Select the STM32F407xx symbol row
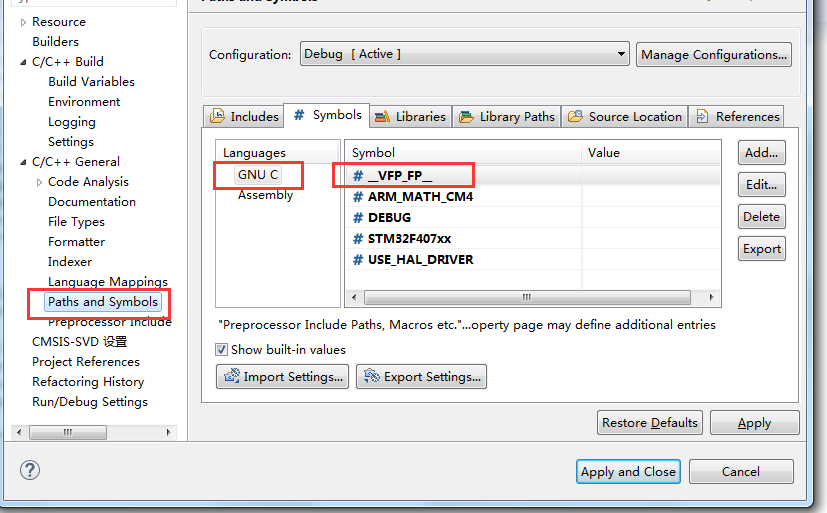 click(533, 239)
